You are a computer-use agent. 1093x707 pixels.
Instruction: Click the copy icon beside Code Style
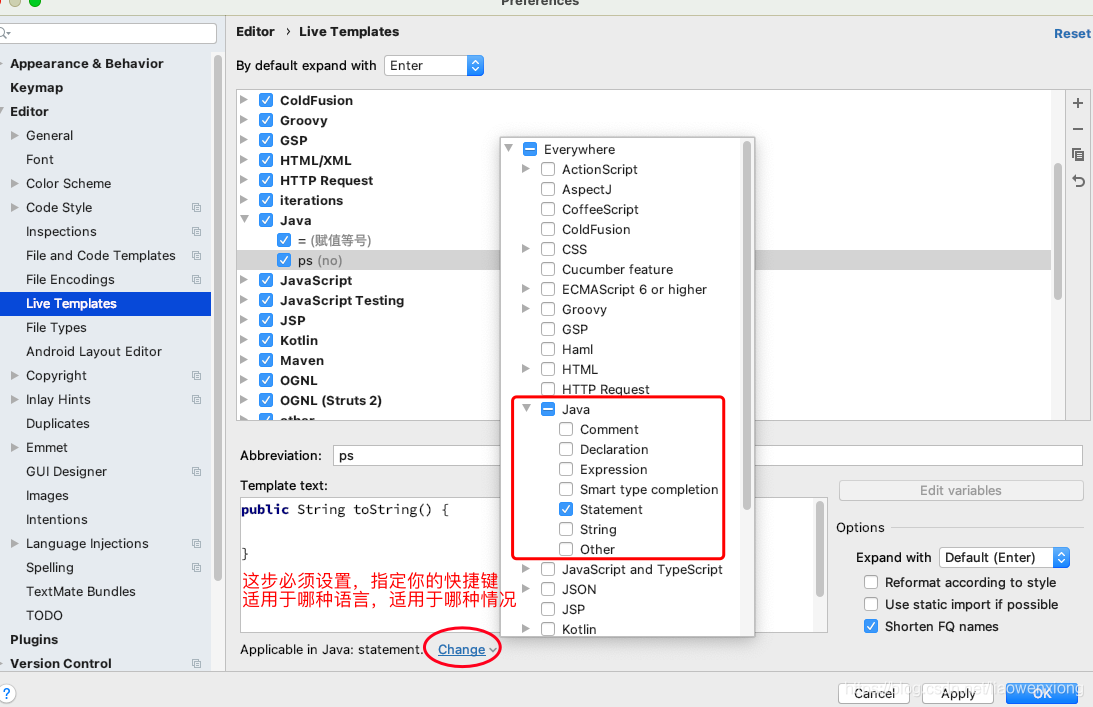197,208
